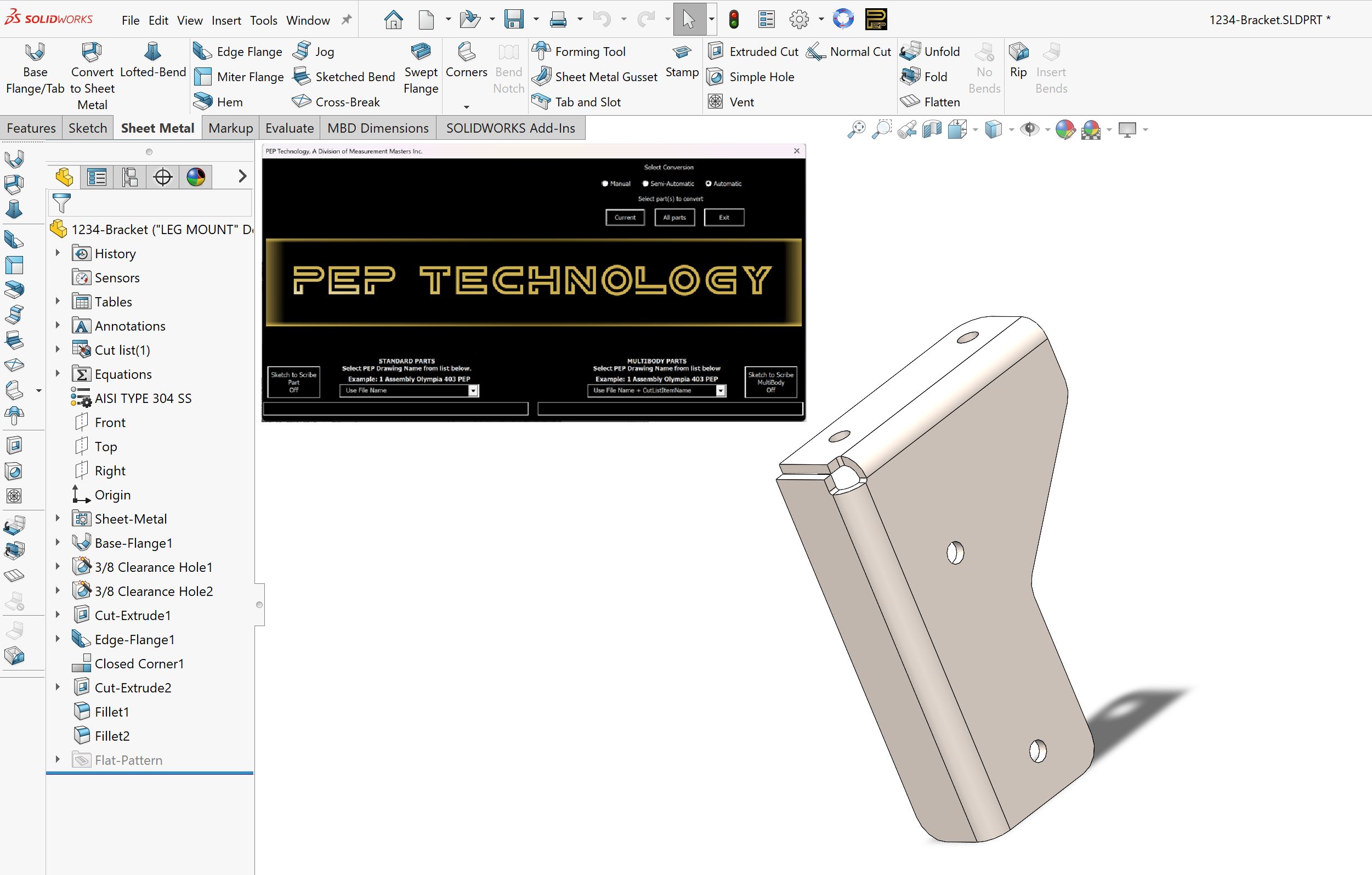Expand the History tree node
This screenshot has height=875, width=1372.
(x=58, y=253)
